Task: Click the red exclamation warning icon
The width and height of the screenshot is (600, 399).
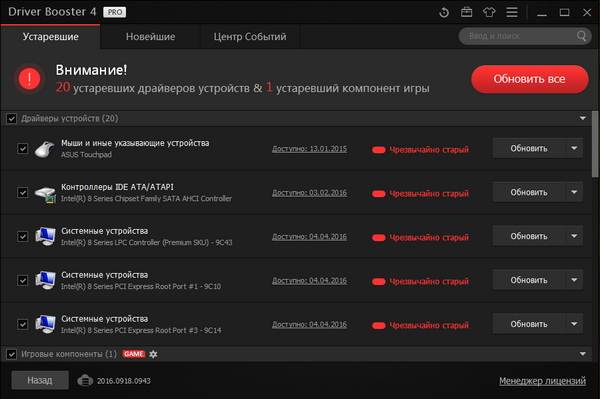Action: point(29,79)
